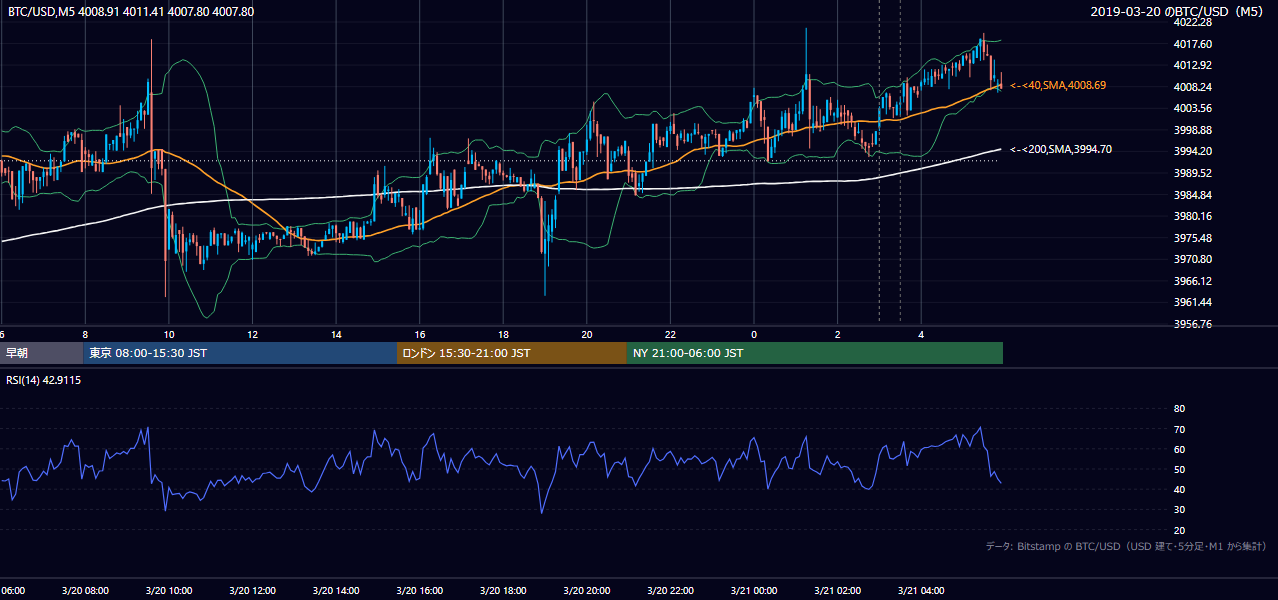Click the RSI 20 level label
Image resolution: width=1278 pixels, height=600 pixels.
(x=1179, y=530)
